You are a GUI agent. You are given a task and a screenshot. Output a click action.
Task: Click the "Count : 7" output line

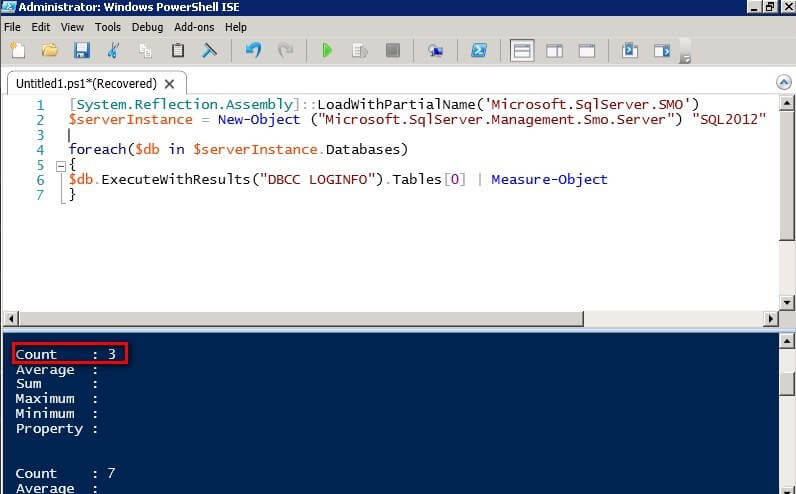click(x=65, y=473)
